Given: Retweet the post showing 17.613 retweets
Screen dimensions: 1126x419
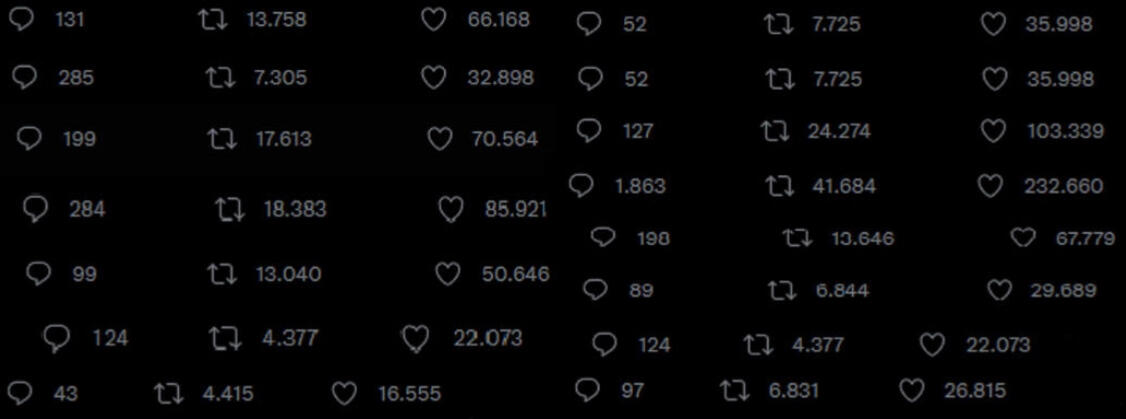Looking at the screenshot, I should point(221,139).
